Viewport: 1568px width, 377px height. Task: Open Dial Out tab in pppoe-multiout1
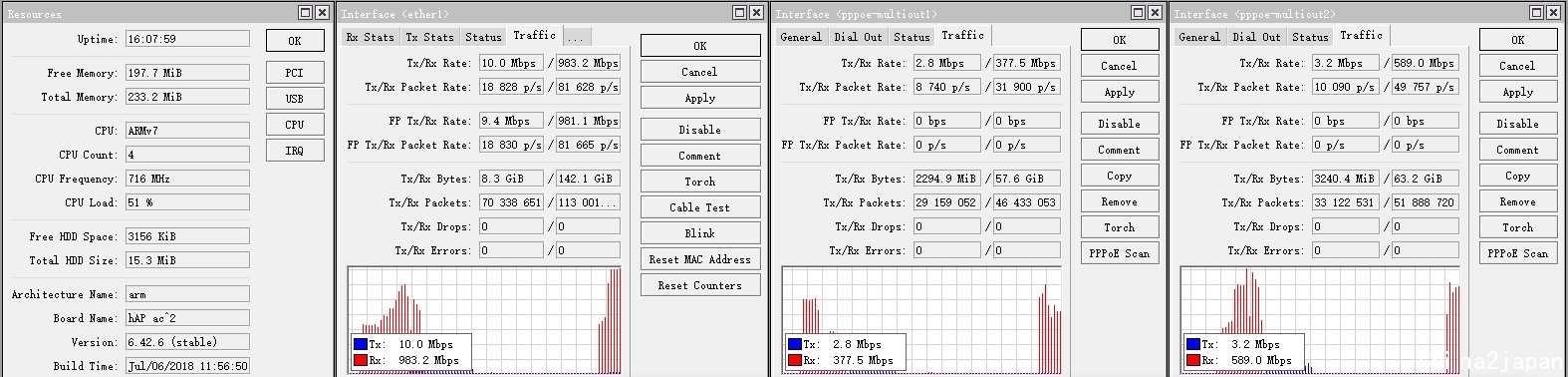(859, 37)
